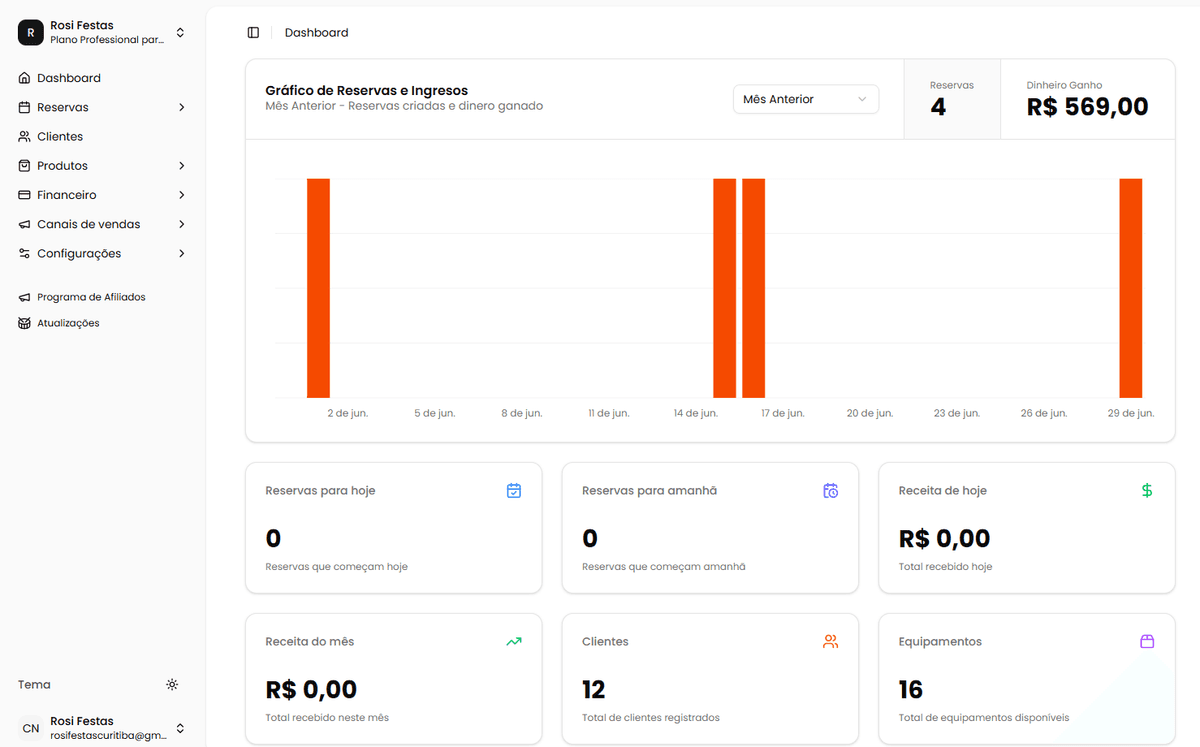Open the Programa de Afiliados icon
The width and height of the screenshot is (1200, 747).
[23, 296]
